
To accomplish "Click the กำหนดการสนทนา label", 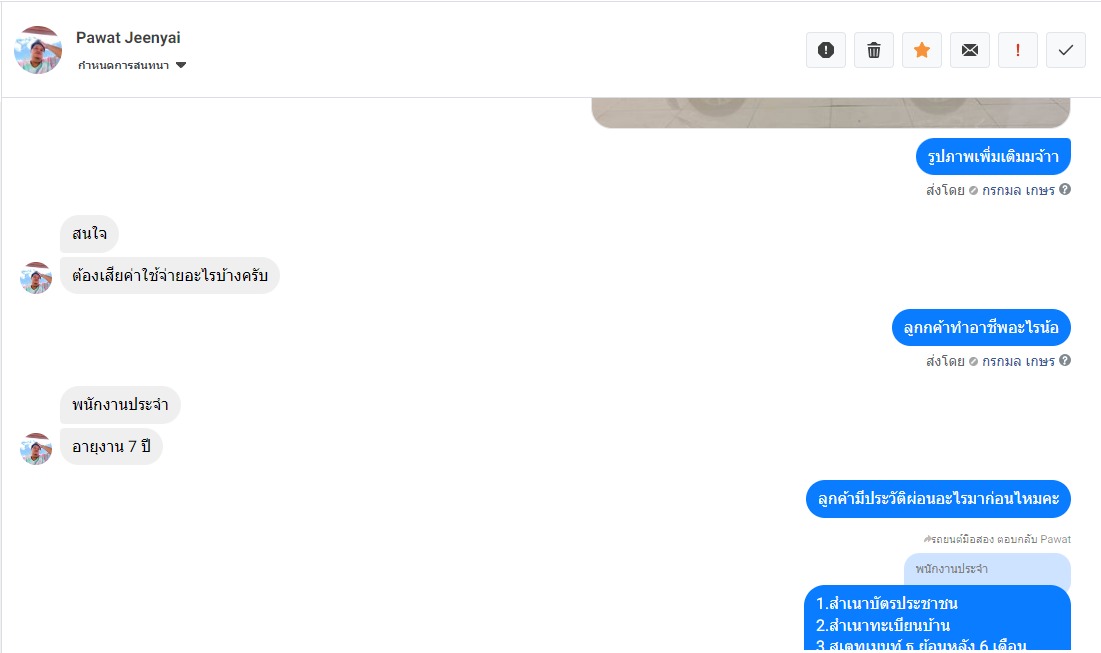I will [124, 65].
